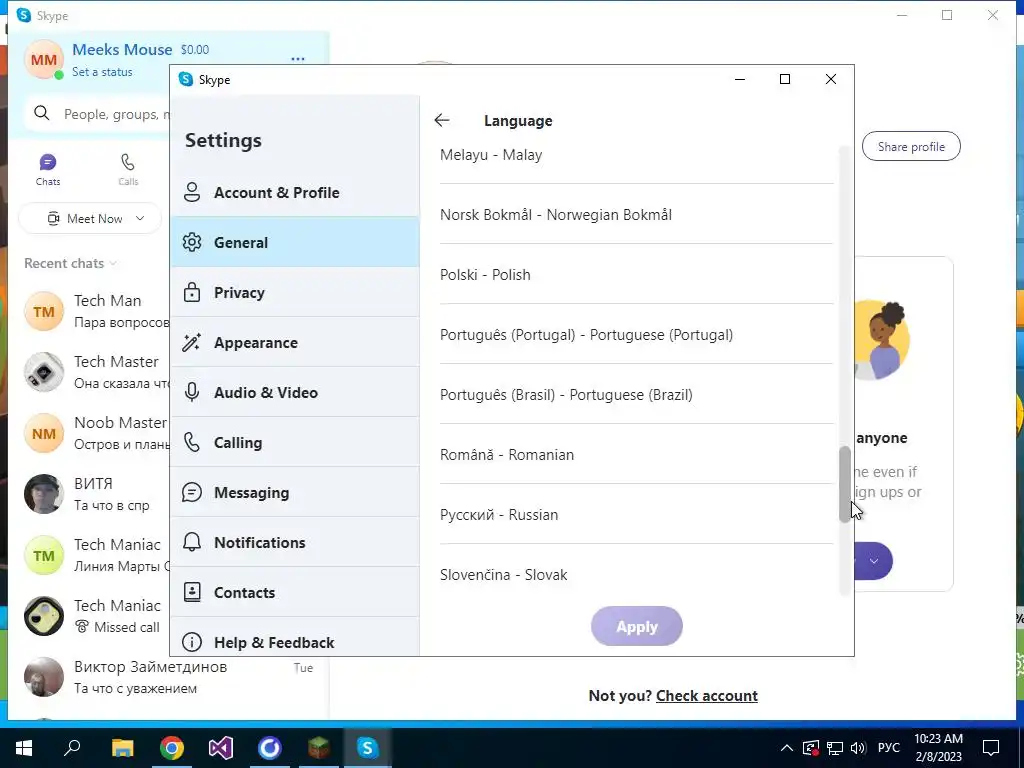Image resolution: width=1024 pixels, height=768 pixels.
Task: Click the Meeks Mouse profile avatar
Action: (x=44, y=59)
